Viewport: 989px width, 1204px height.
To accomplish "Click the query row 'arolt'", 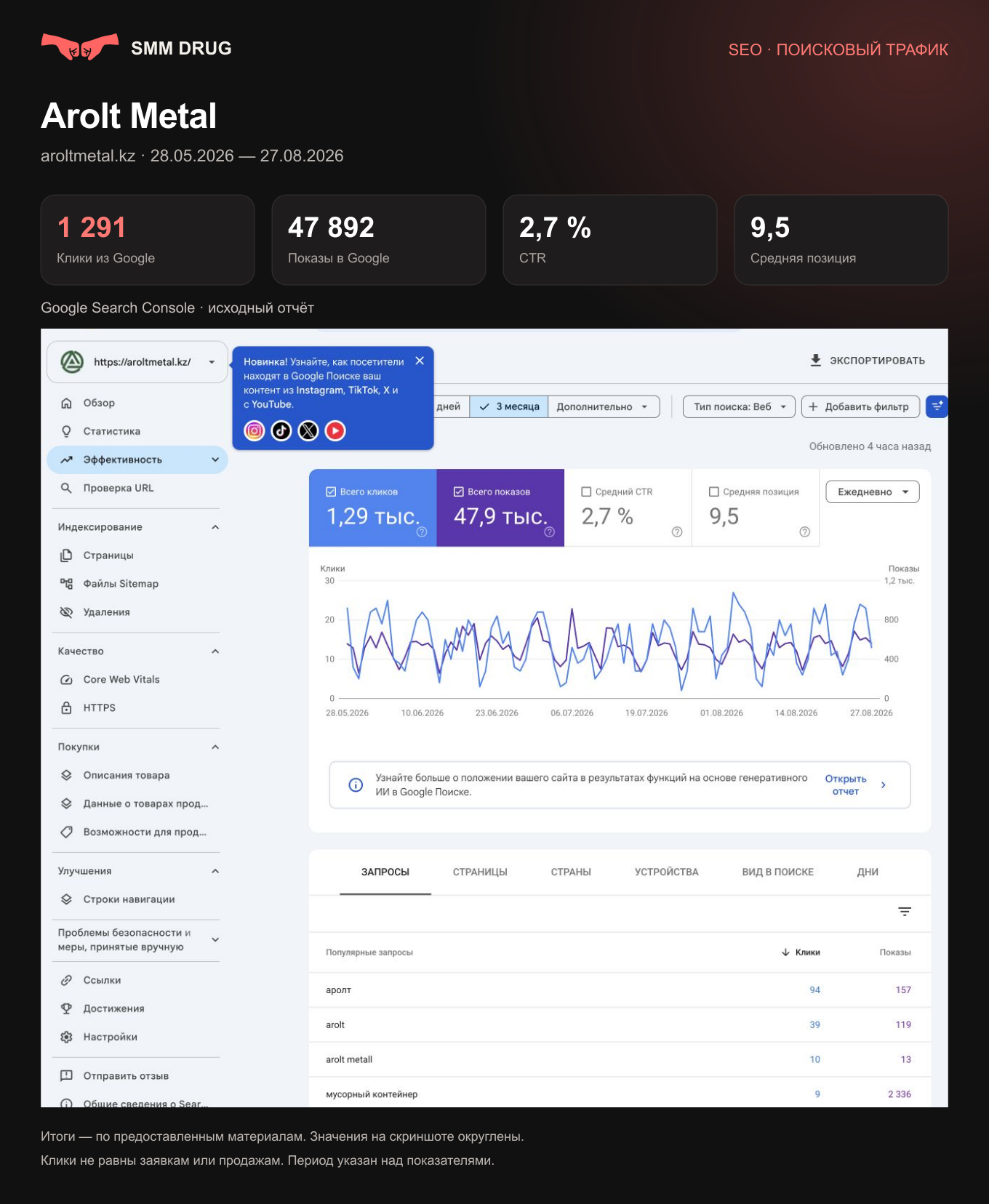I will 620,1025.
